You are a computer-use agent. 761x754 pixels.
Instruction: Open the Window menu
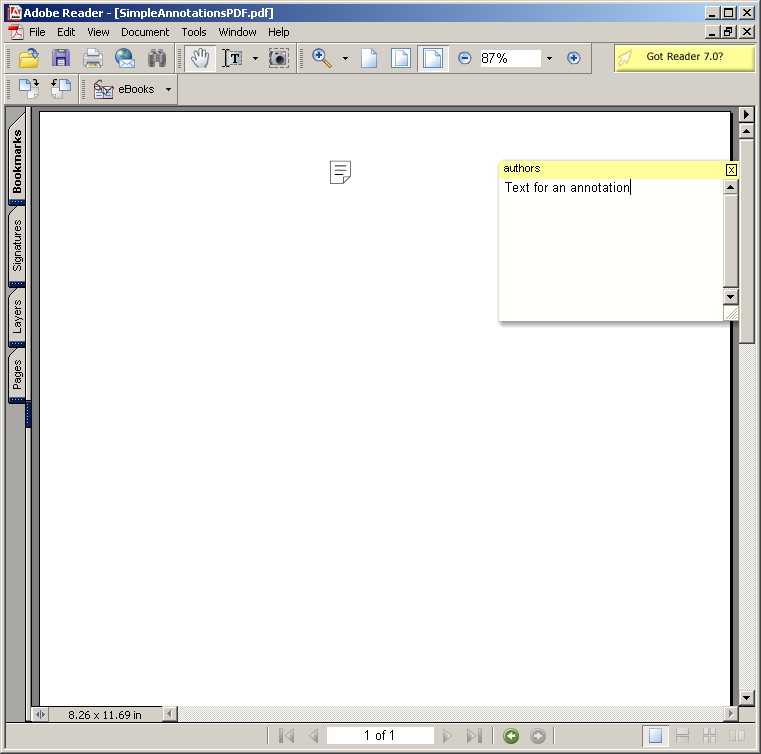coord(237,32)
